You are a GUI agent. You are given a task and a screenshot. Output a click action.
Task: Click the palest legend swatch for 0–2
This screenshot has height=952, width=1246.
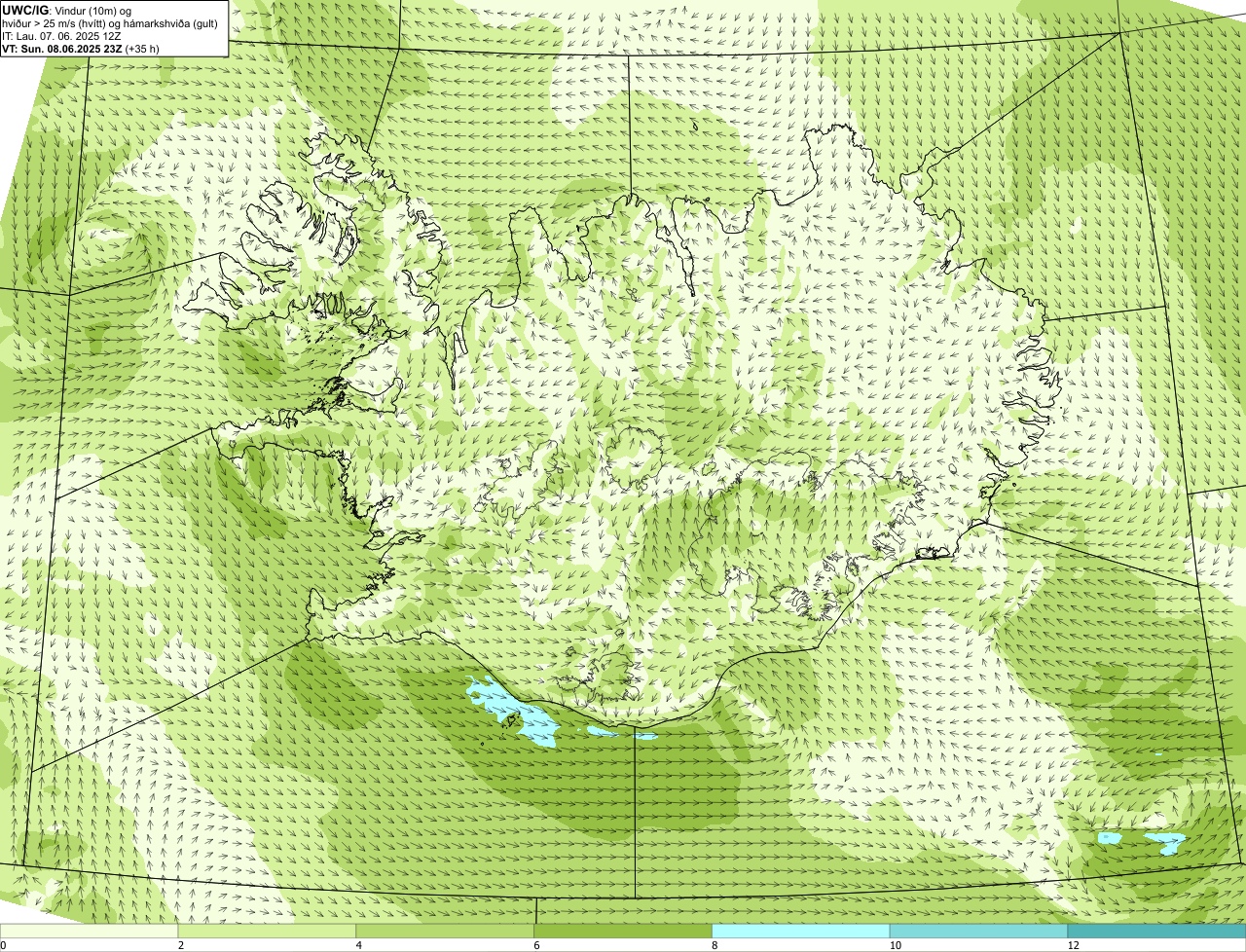pyautogui.click(x=89, y=931)
